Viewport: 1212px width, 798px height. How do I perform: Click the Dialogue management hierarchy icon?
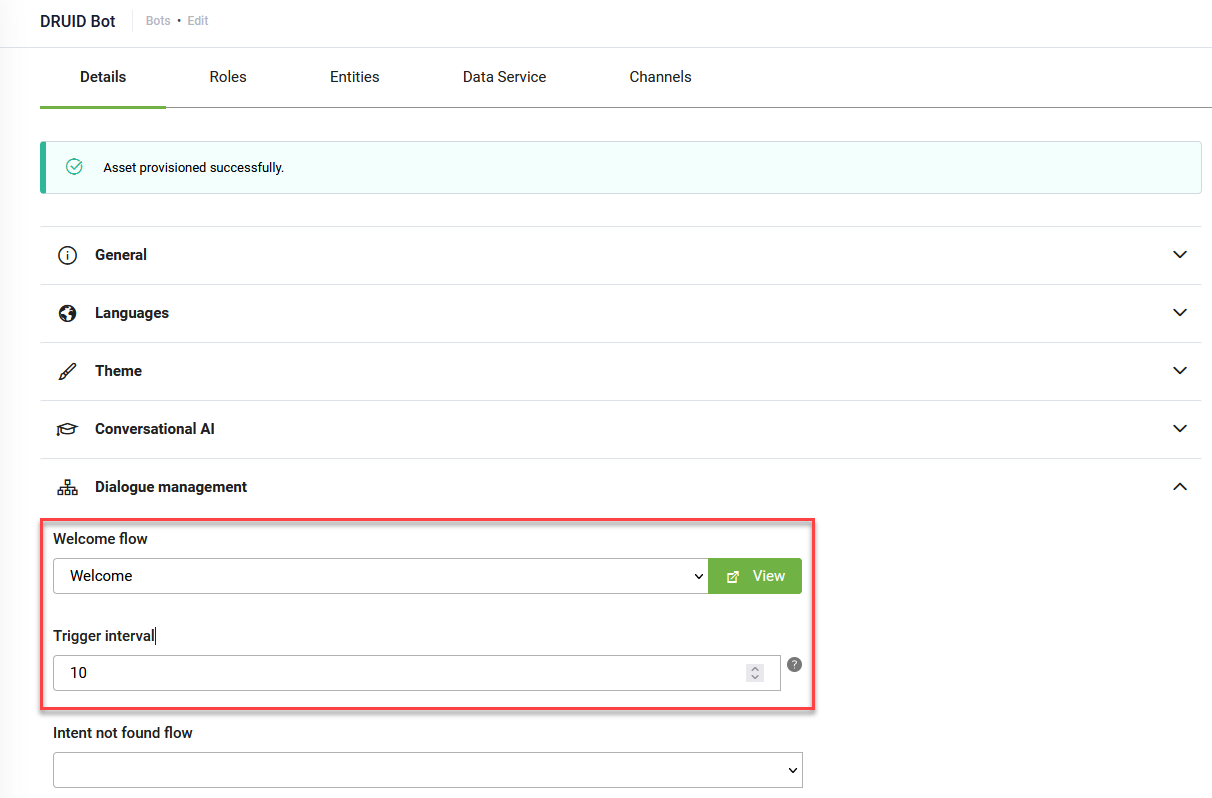point(67,487)
